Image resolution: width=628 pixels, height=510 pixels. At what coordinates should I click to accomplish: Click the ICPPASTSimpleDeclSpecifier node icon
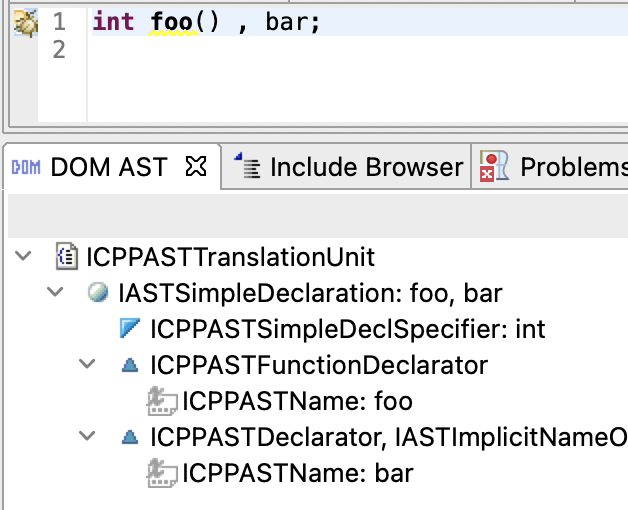coord(130,329)
